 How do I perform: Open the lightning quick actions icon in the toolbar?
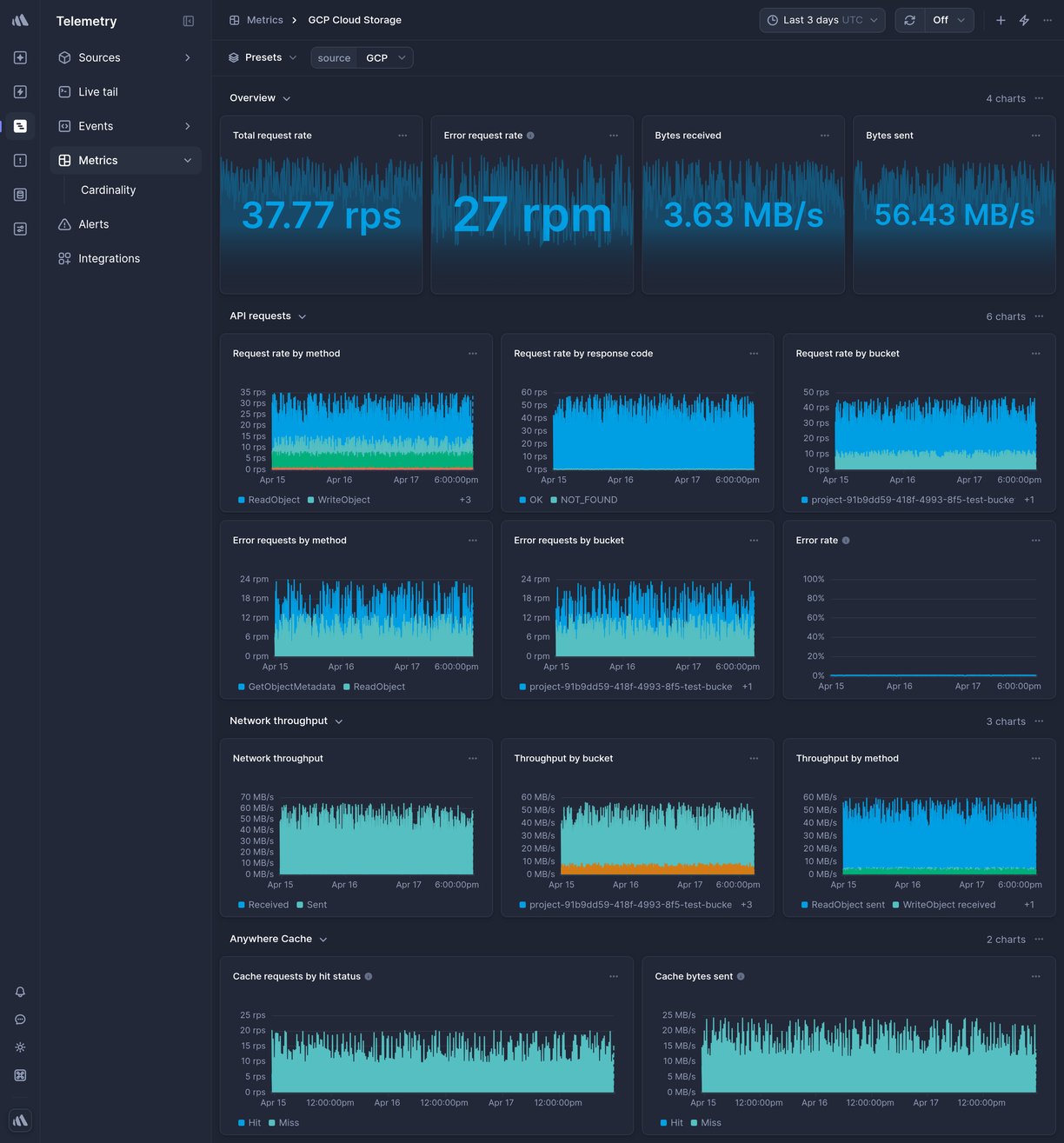(x=1024, y=19)
